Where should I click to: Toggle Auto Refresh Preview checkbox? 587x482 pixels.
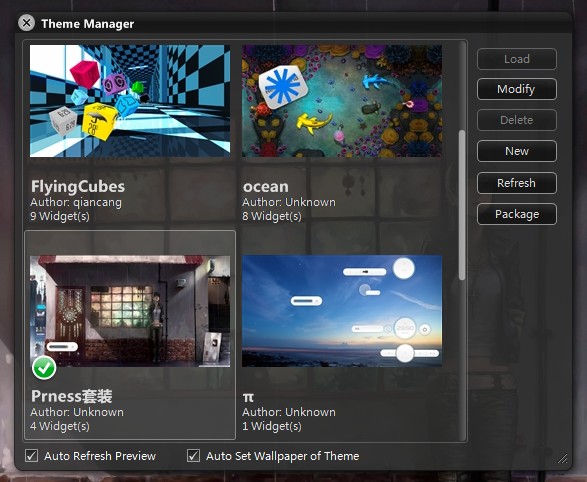[31, 456]
